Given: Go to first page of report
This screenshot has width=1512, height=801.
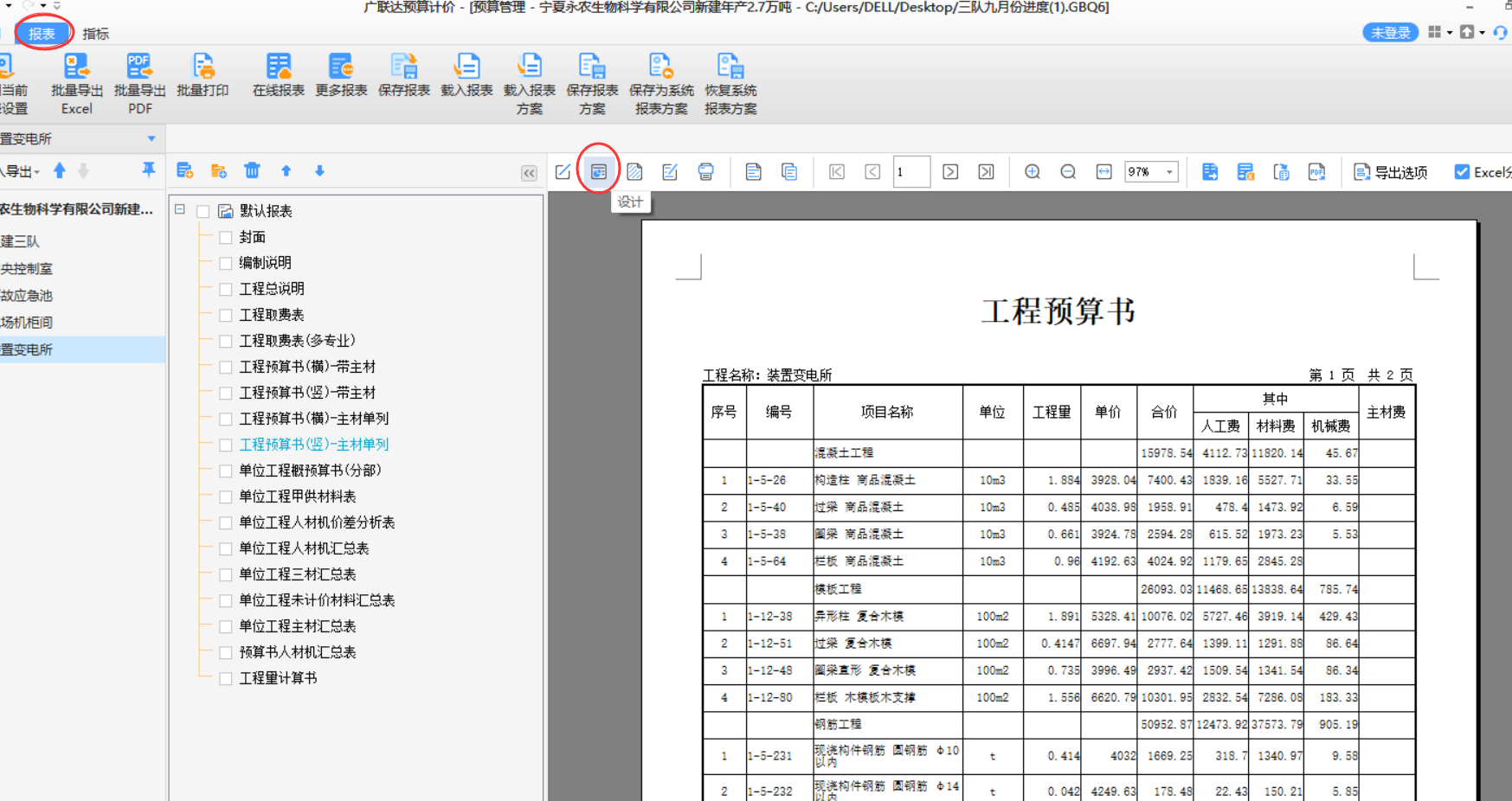Looking at the screenshot, I should pos(837,171).
